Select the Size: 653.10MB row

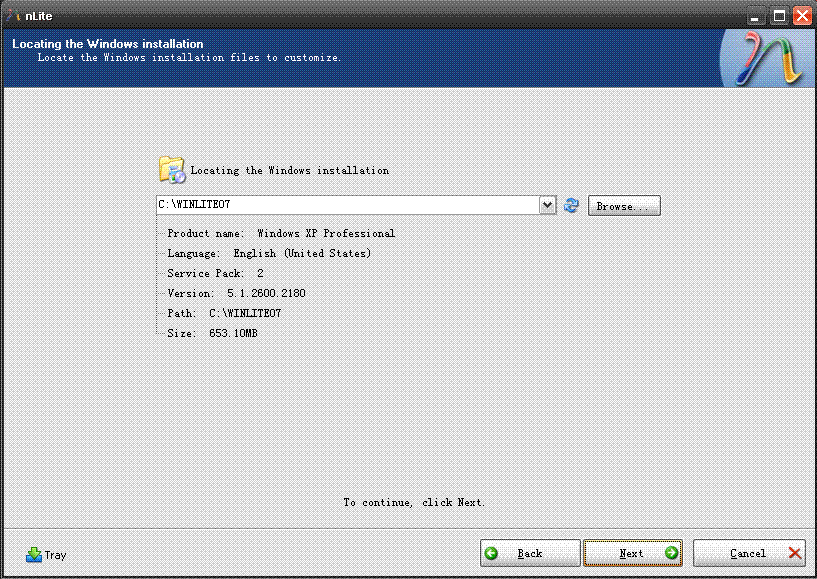pyautogui.click(x=212, y=333)
